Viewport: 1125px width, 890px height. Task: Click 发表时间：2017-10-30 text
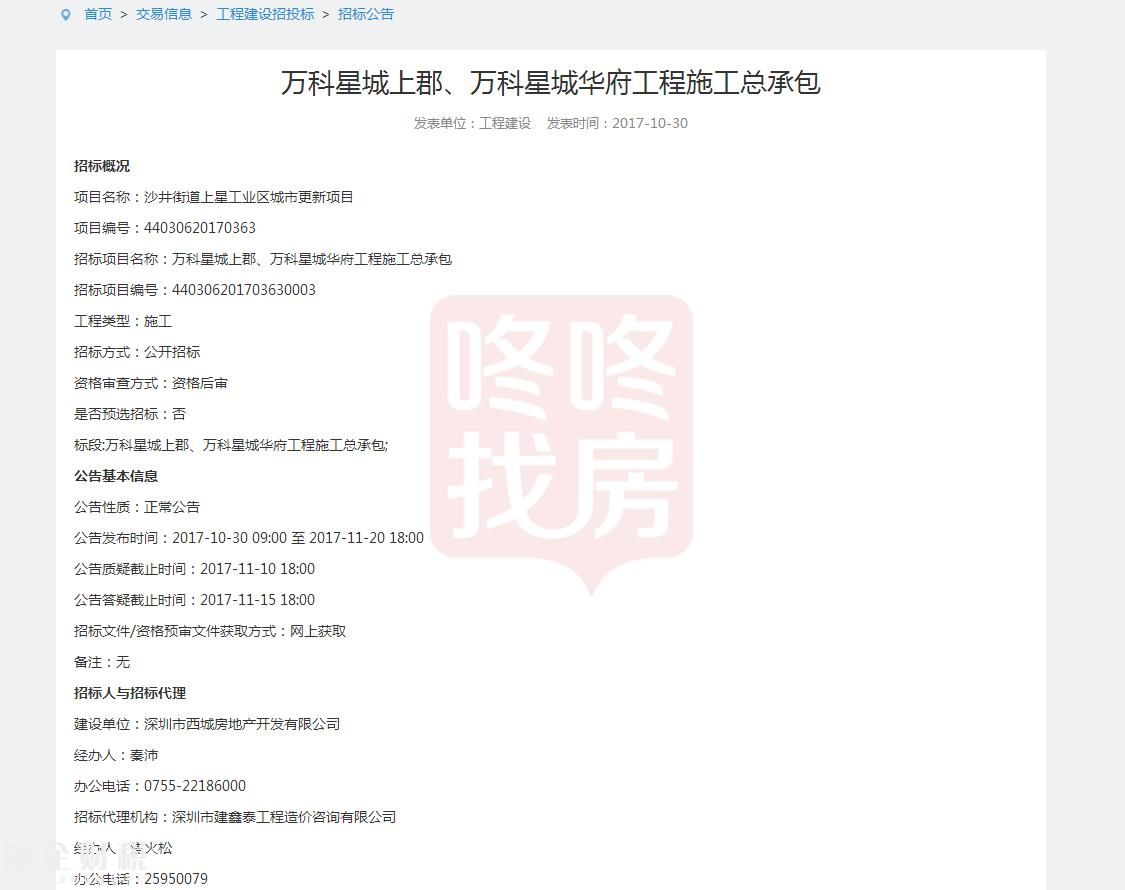point(617,123)
